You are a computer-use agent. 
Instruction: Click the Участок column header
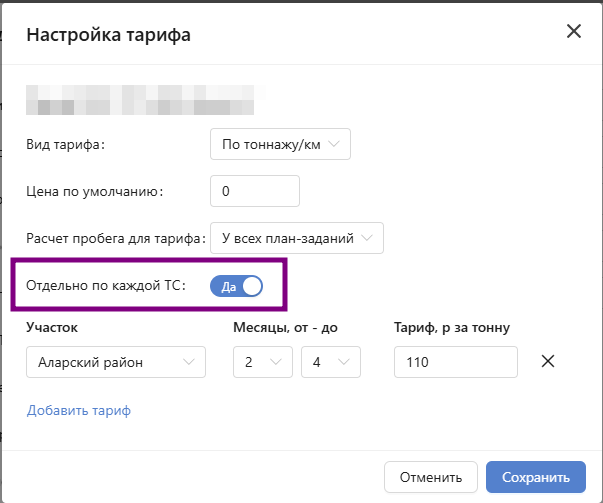pos(52,327)
